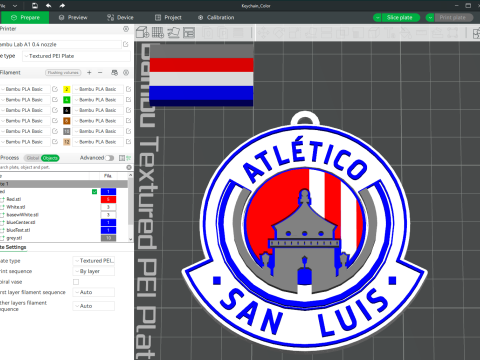Edit the printer preset
Image resolution: width=480 pixels, height=360 pixels.
126,44
